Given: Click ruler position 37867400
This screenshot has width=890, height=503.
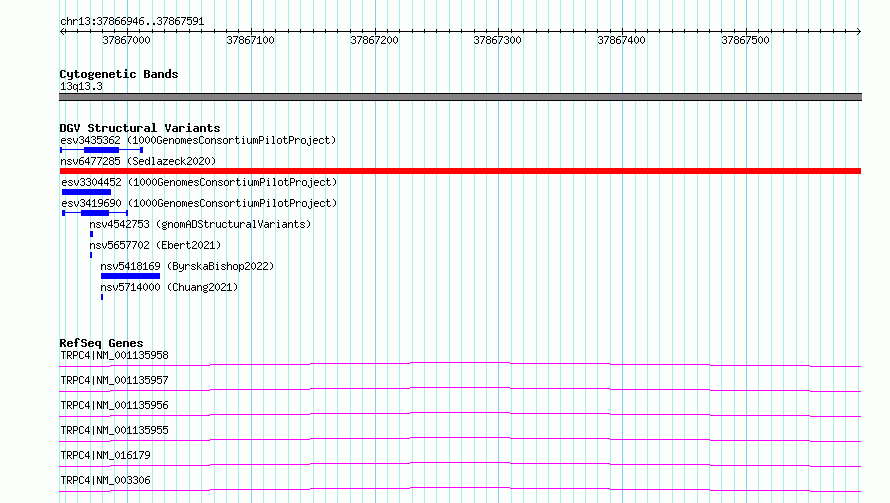Looking at the screenshot, I should [x=622, y=40].
